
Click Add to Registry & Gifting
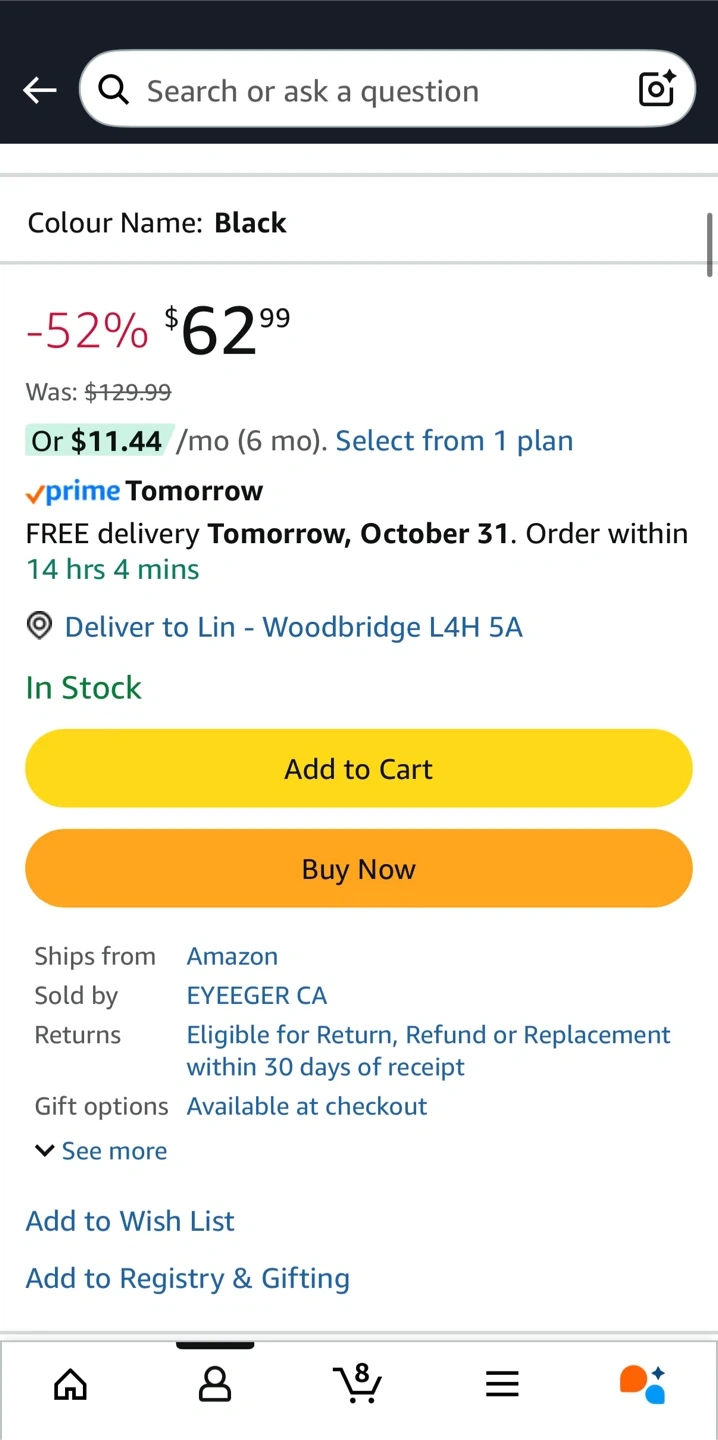point(188,1279)
